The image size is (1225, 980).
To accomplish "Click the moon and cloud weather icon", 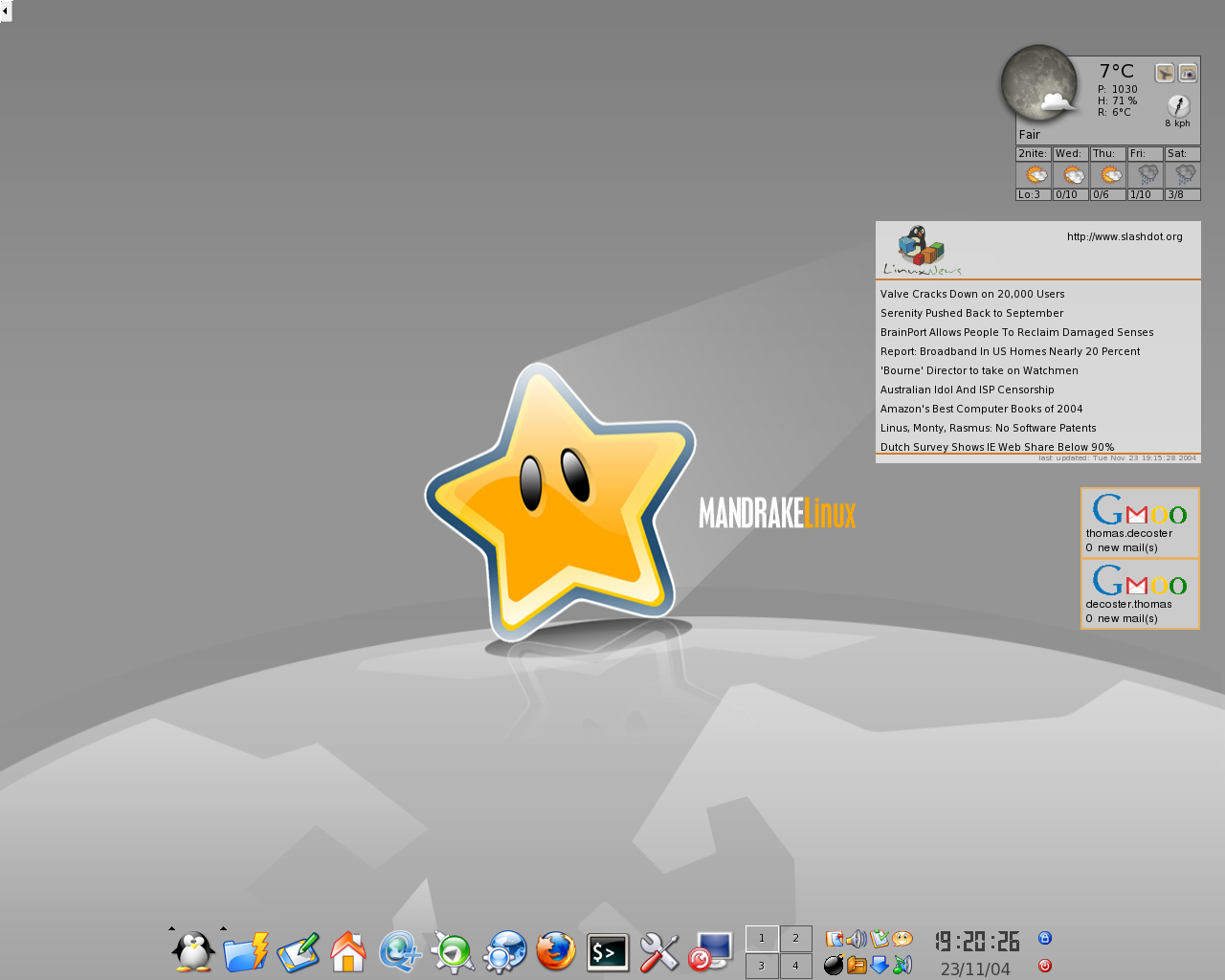I will tap(1040, 84).
